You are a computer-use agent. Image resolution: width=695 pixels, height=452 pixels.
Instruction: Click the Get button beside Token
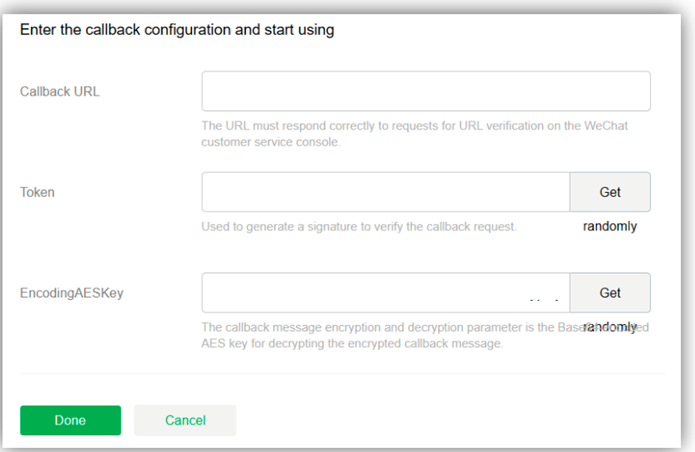point(610,192)
